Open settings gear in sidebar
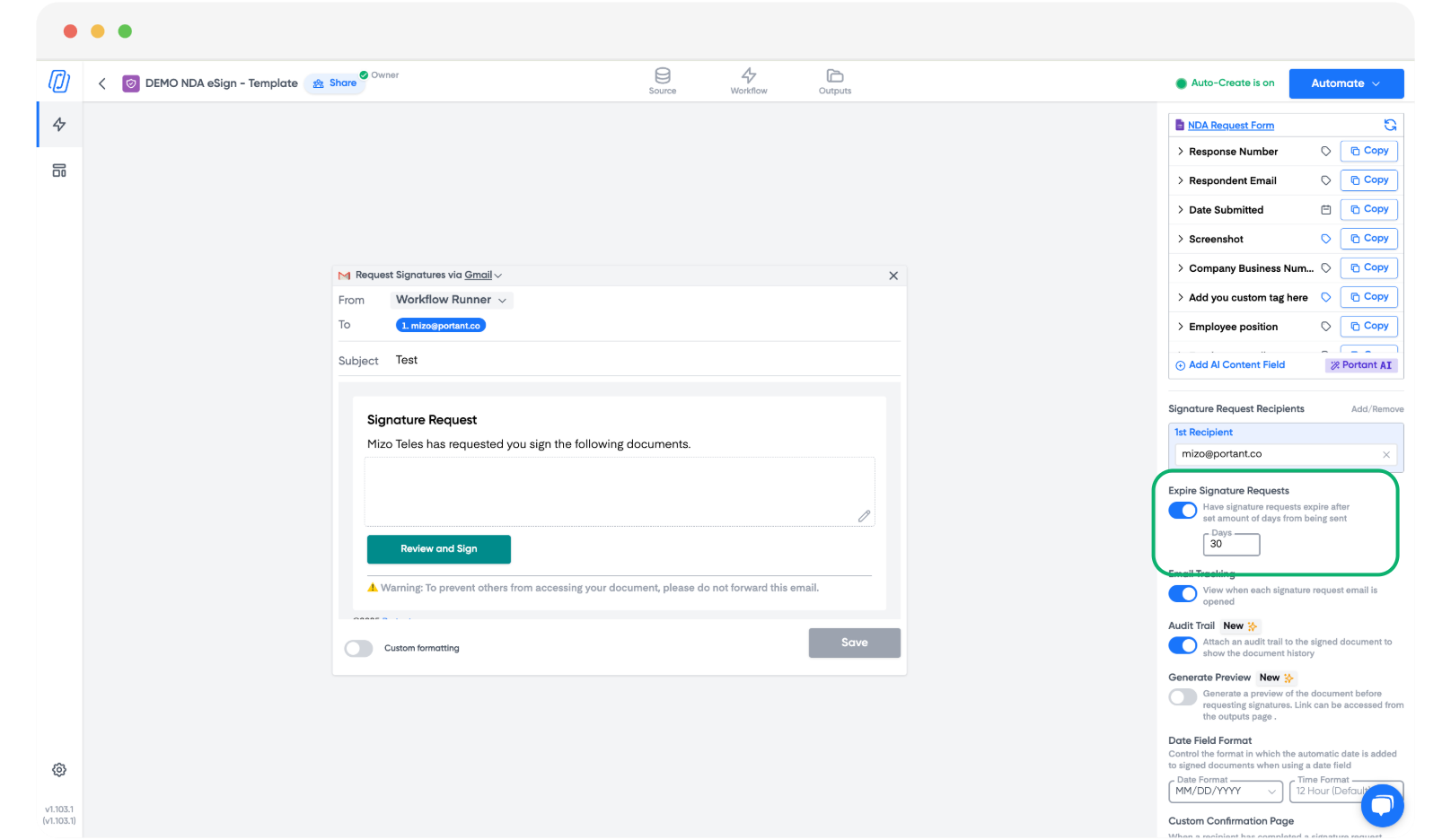 click(59, 770)
